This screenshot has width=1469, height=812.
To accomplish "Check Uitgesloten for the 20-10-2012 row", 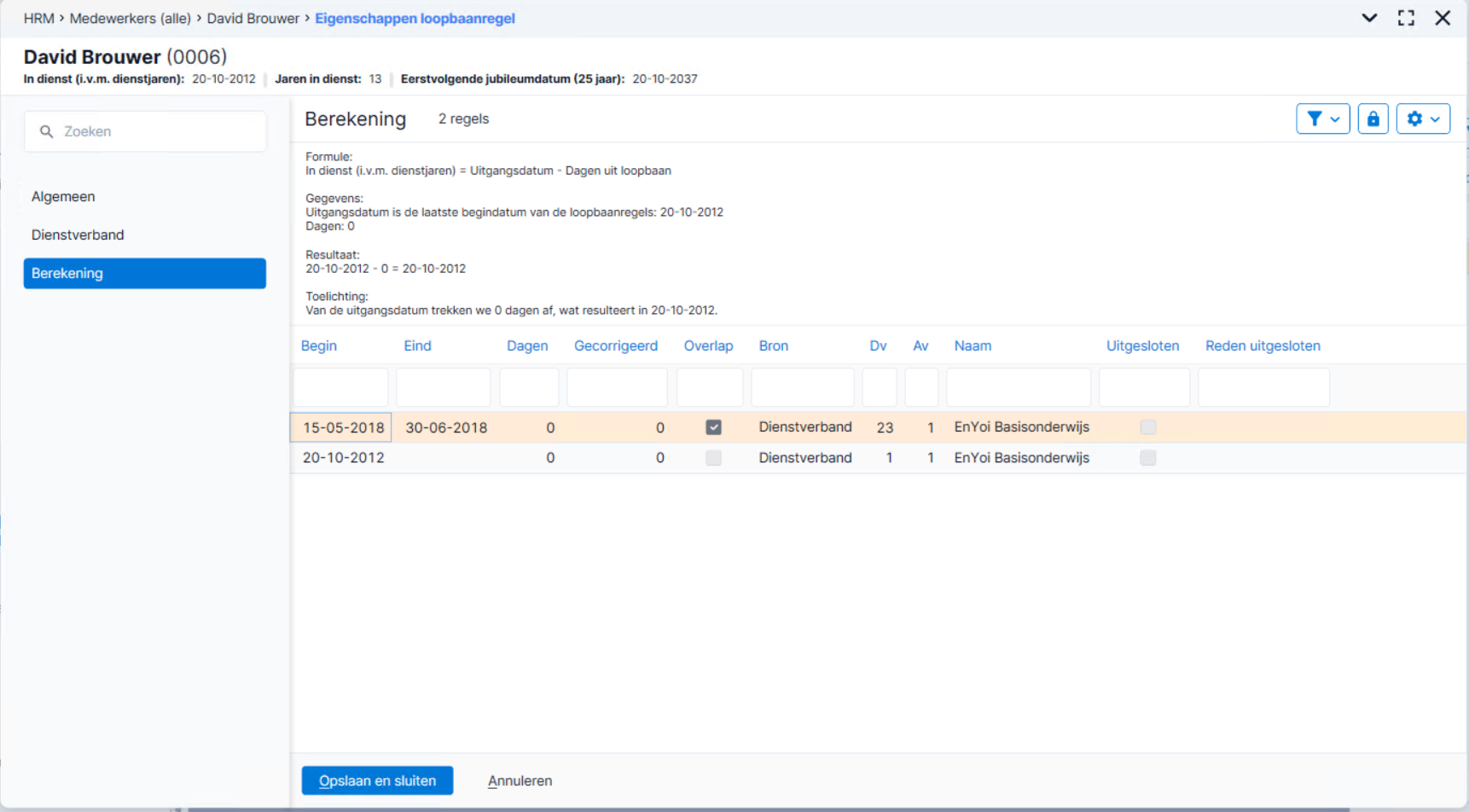I will (x=1147, y=458).
